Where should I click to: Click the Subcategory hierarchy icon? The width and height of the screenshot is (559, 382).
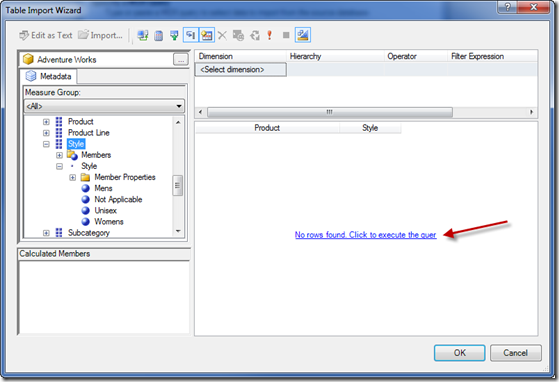(59, 233)
